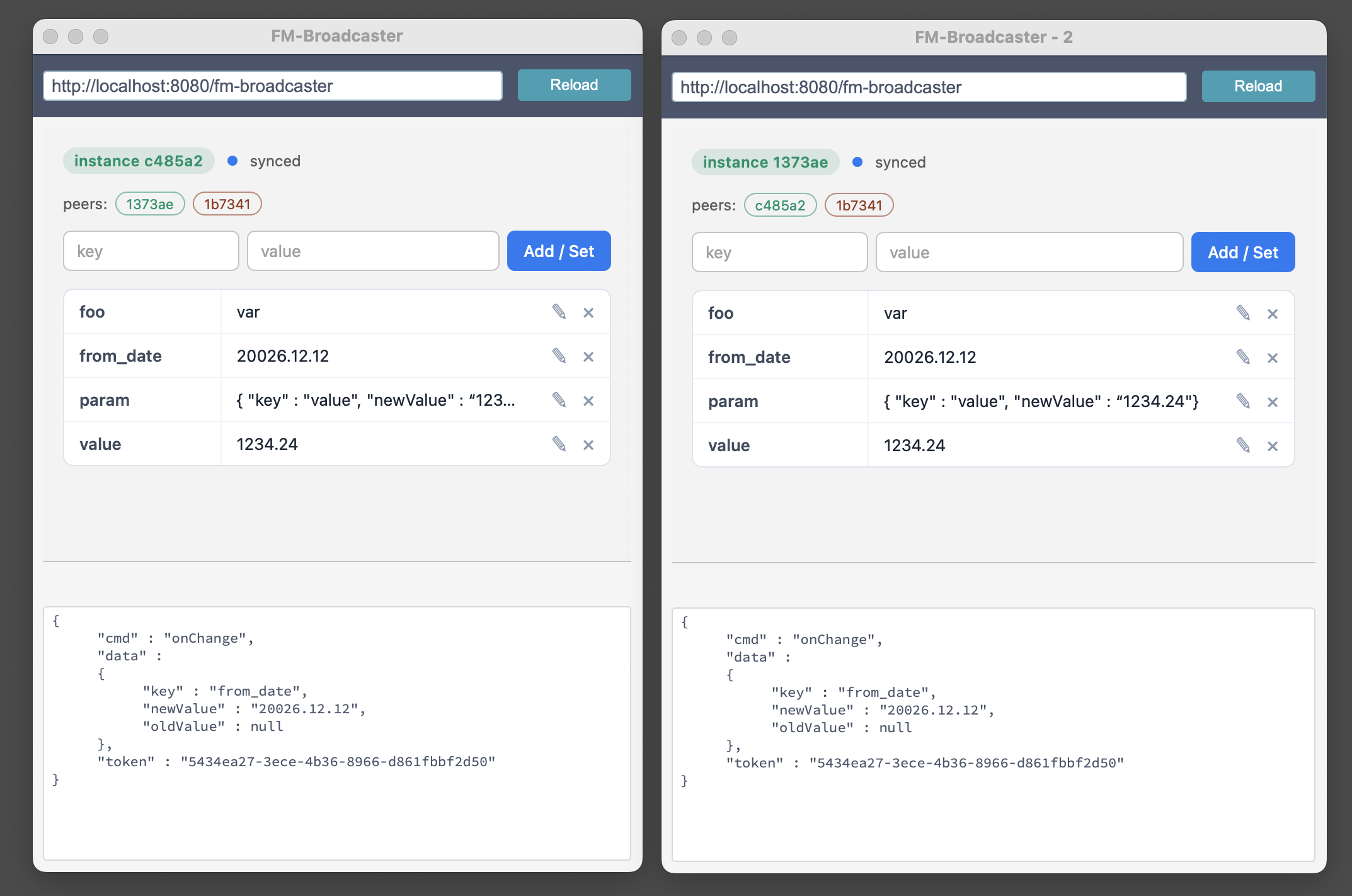Click from_date key cell in FM-Broadcaster window
The height and width of the screenshot is (896, 1352).
(142, 356)
